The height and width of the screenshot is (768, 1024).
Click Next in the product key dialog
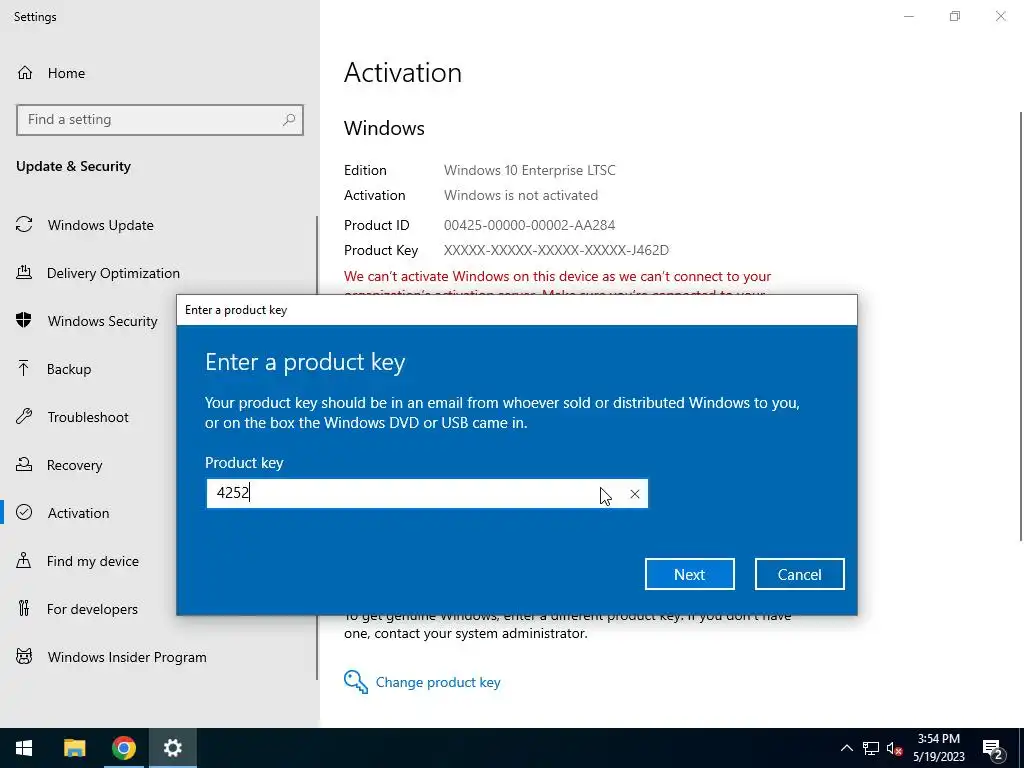(x=690, y=574)
